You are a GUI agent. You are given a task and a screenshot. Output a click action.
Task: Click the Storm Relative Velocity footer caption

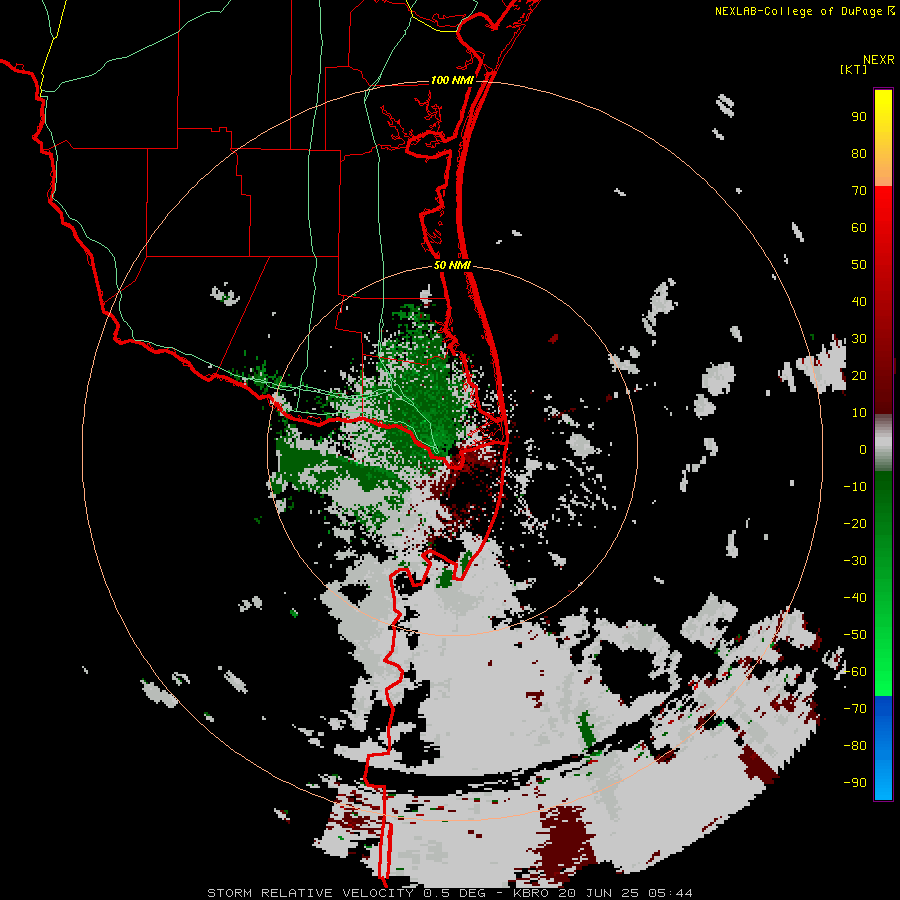449,893
